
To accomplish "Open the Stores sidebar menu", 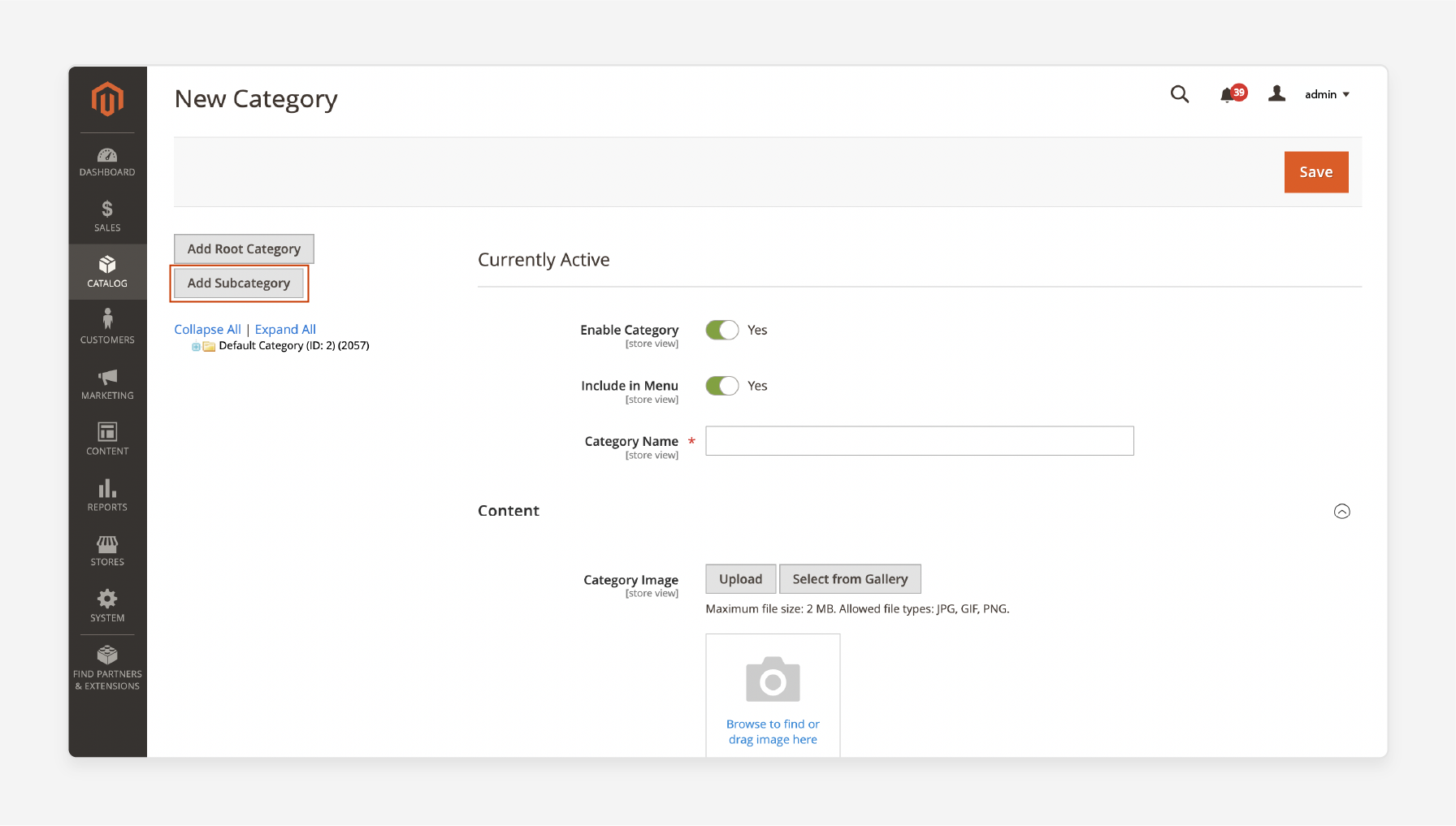I will pyautogui.click(x=107, y=550).
